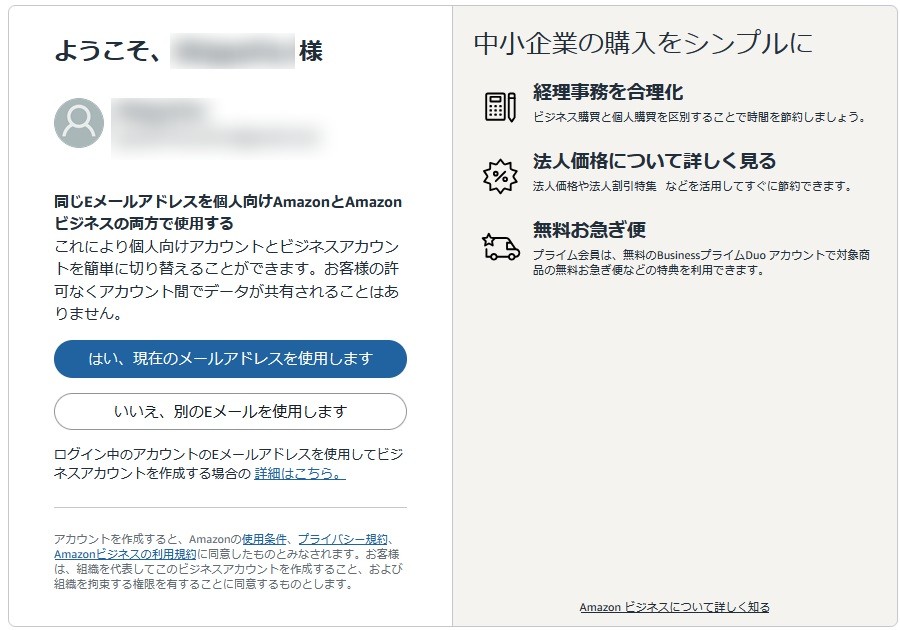Click the blurred email address beside the avatar
This screenshot has height=630, width=900.
click(215, 135)
